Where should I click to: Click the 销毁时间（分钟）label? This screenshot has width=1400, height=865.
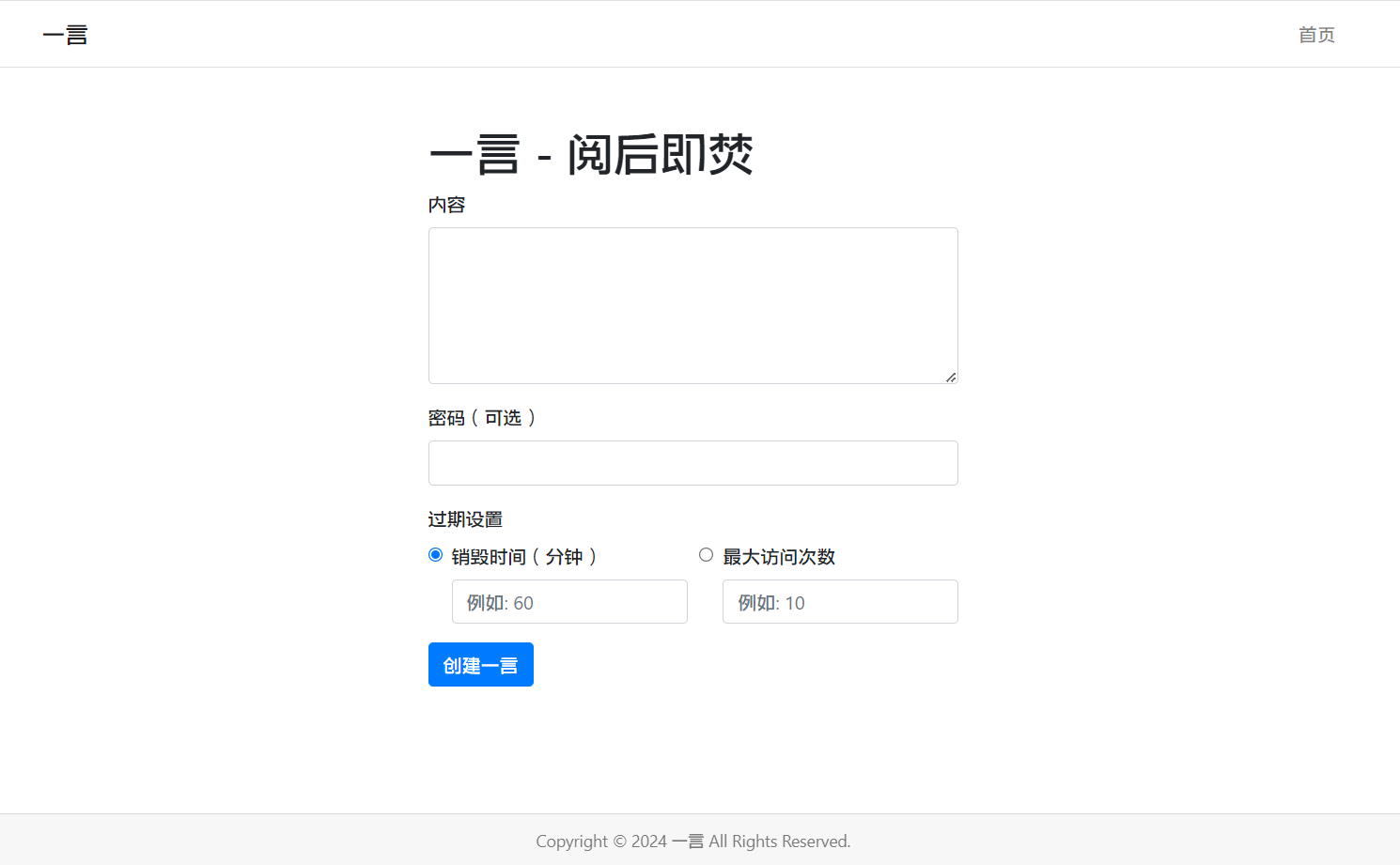(523, 556)
